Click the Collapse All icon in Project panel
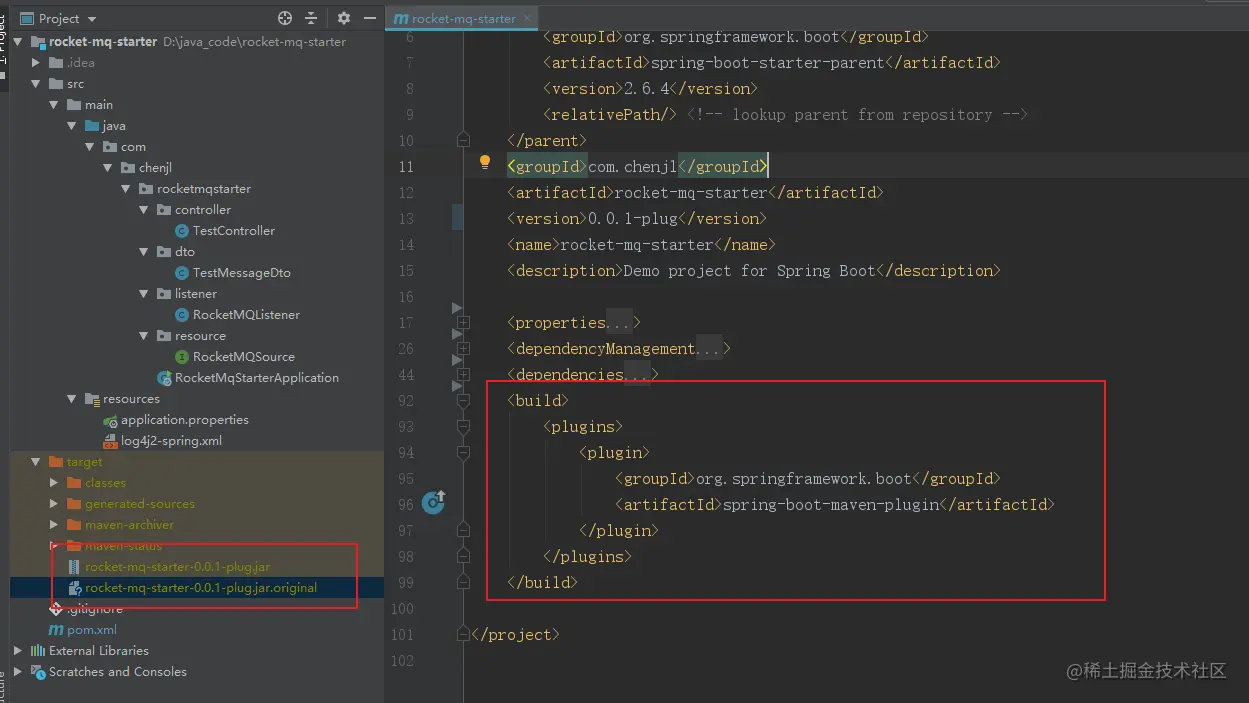Viewport: 1249px width, 703px height. 311,18
